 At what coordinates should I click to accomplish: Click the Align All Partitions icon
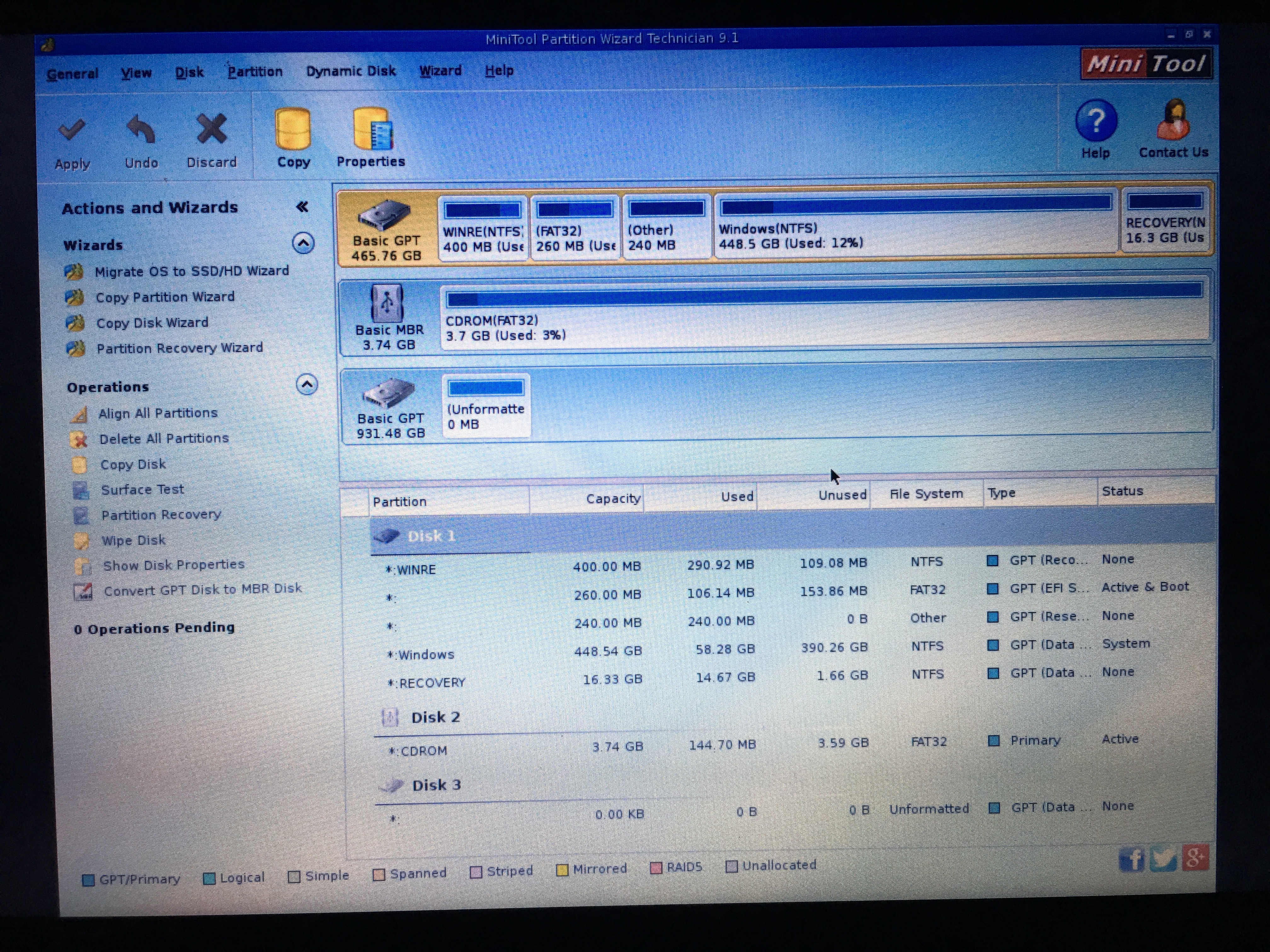pos(79,414)
